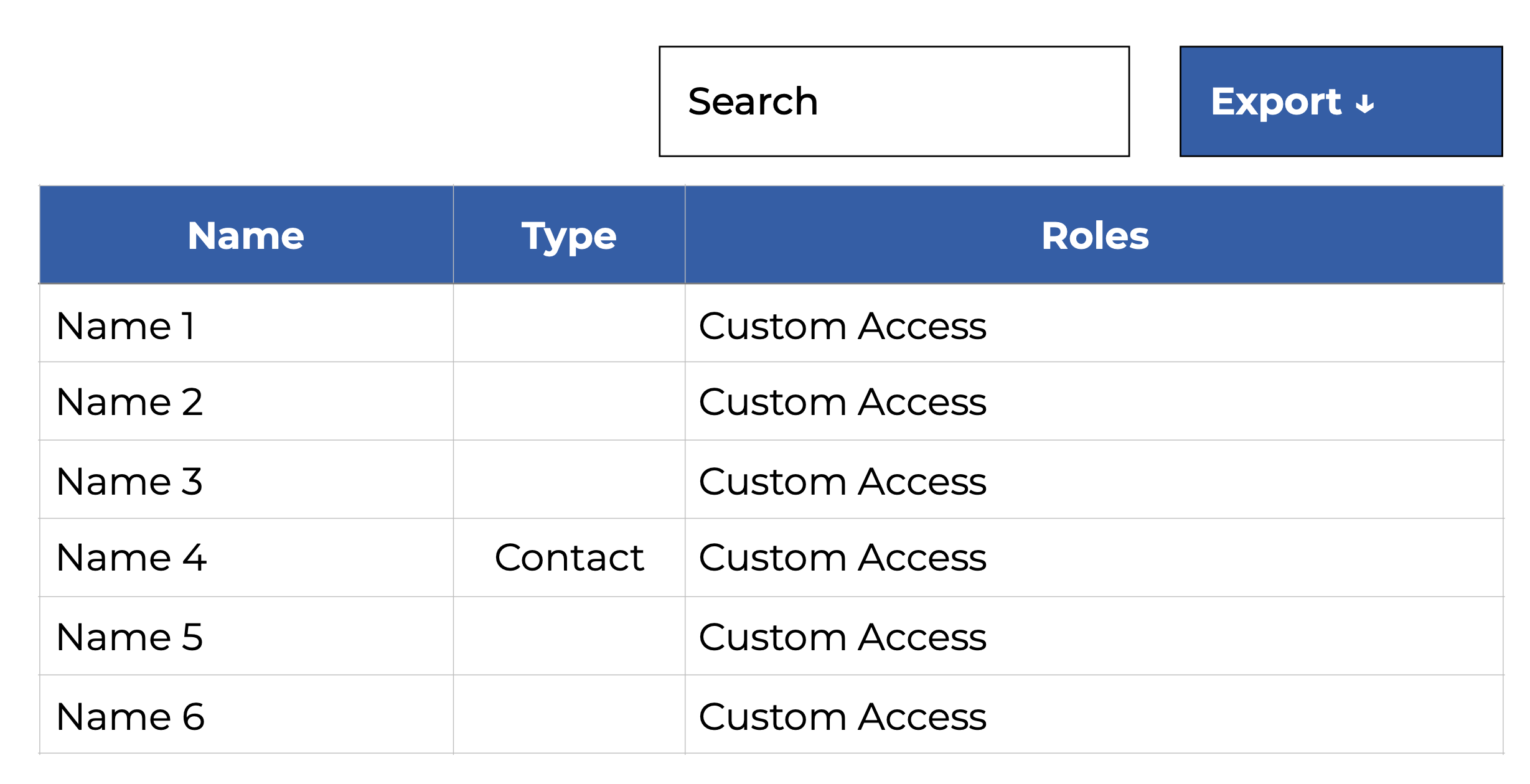Select Name 3 in the table
This screenshot has height=784, width=1530.
pos(129,481)
